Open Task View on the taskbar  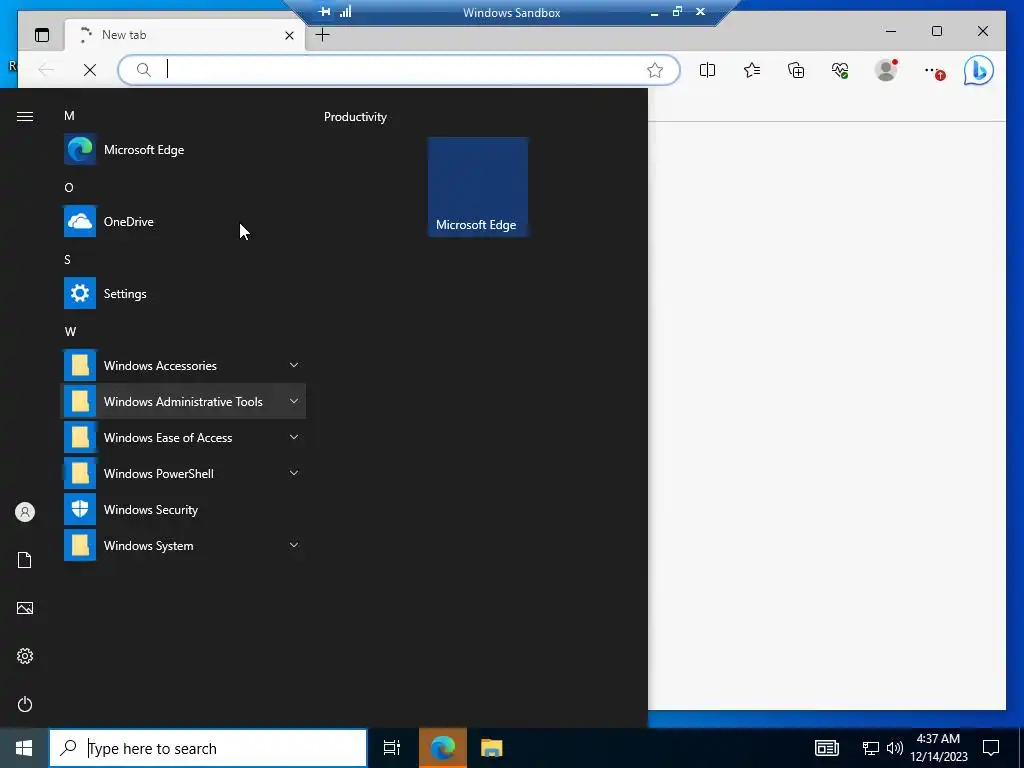click(392, 748)
